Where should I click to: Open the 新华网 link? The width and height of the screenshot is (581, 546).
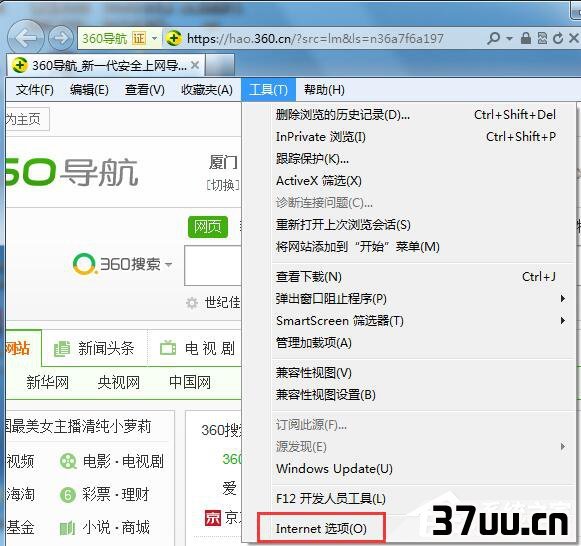point(47,382)
